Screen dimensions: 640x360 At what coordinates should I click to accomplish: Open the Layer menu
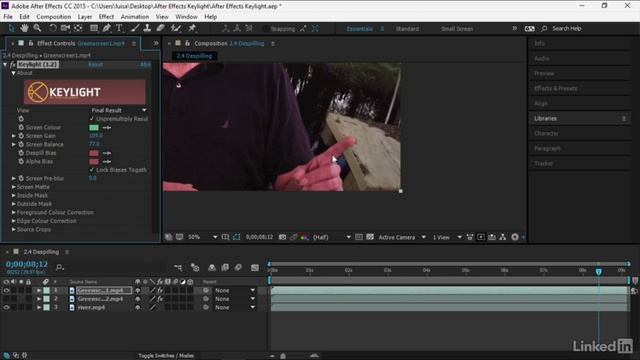pyautogui.click(x=84, y=17)
